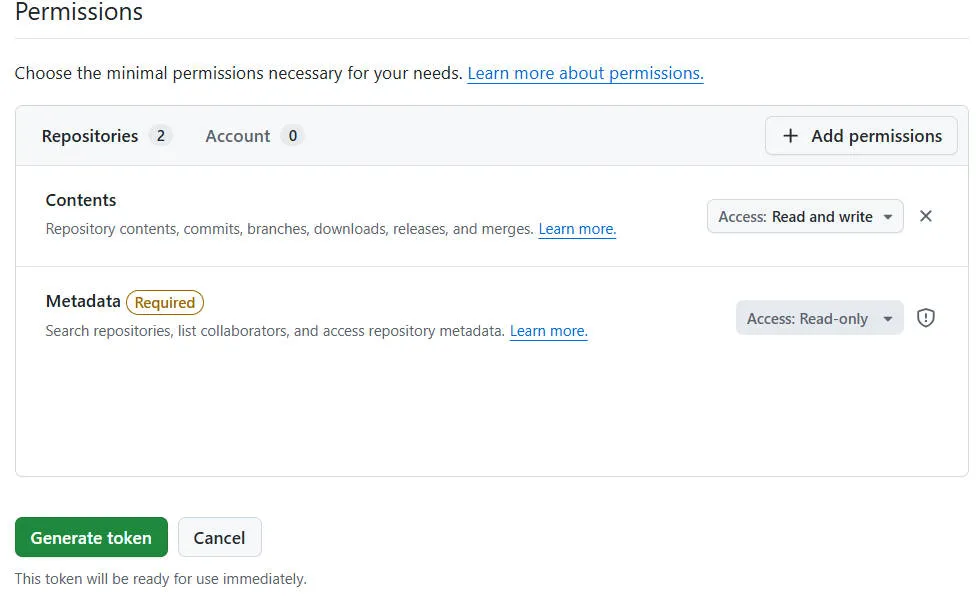
Task: Click the shield icon beside Metadata access
Action: [x=925, y=317]
